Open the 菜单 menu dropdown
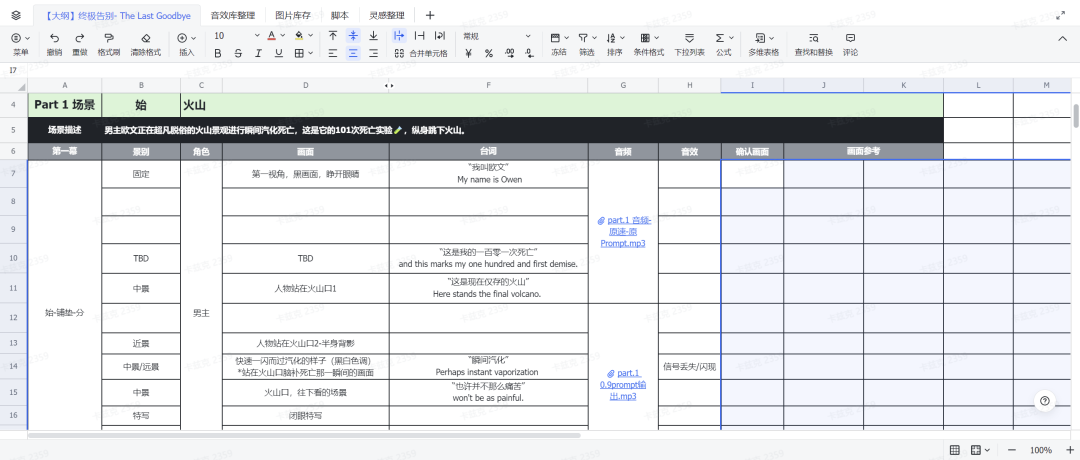Screen dimensions: 1080x460 click(x=21, y=43)
